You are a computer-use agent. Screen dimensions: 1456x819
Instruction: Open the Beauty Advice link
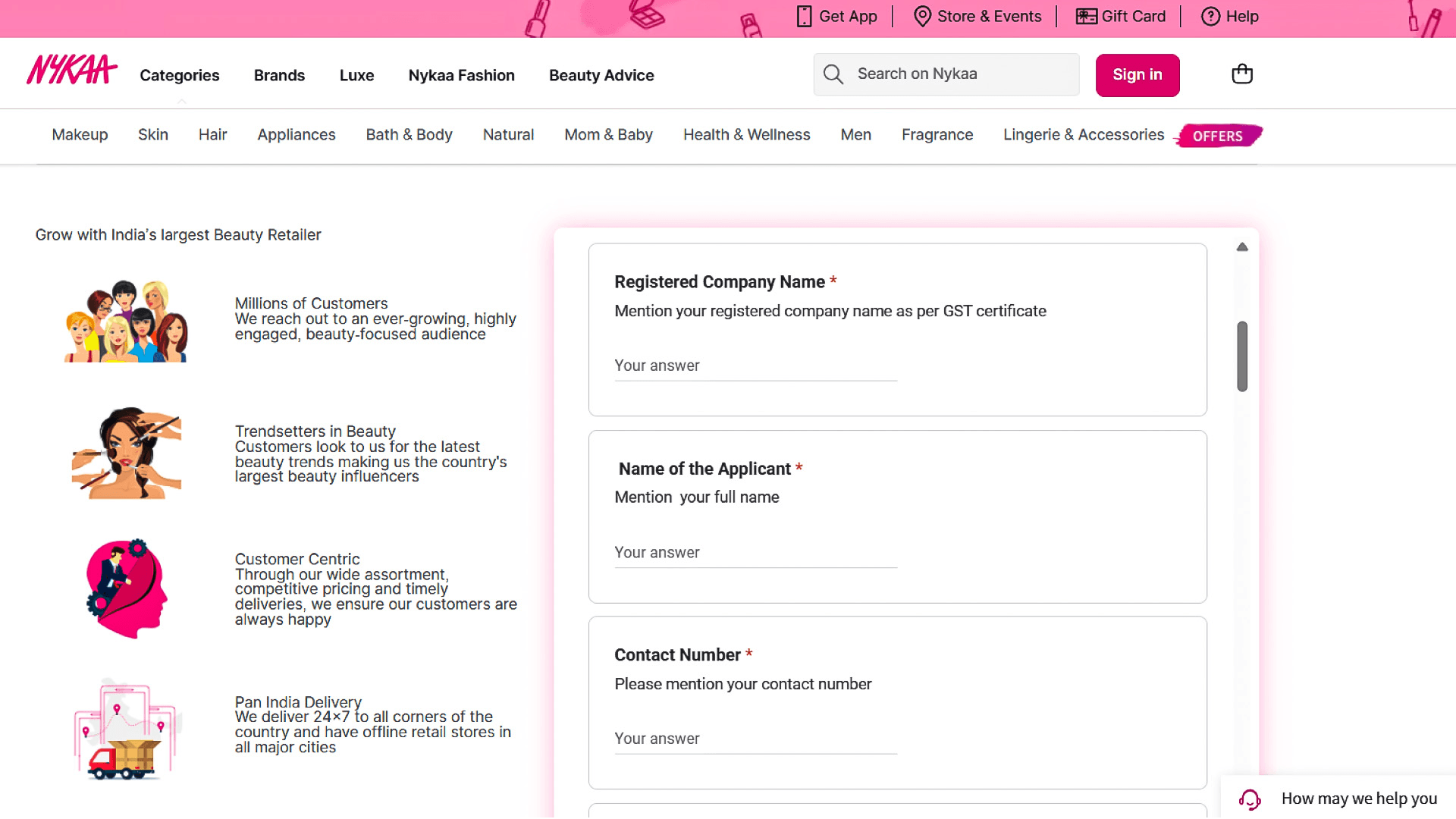601,75
